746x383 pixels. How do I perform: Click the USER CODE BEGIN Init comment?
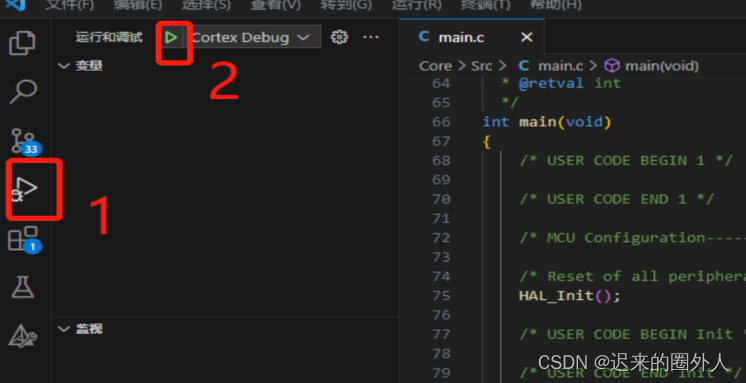(x=632, y=334)
